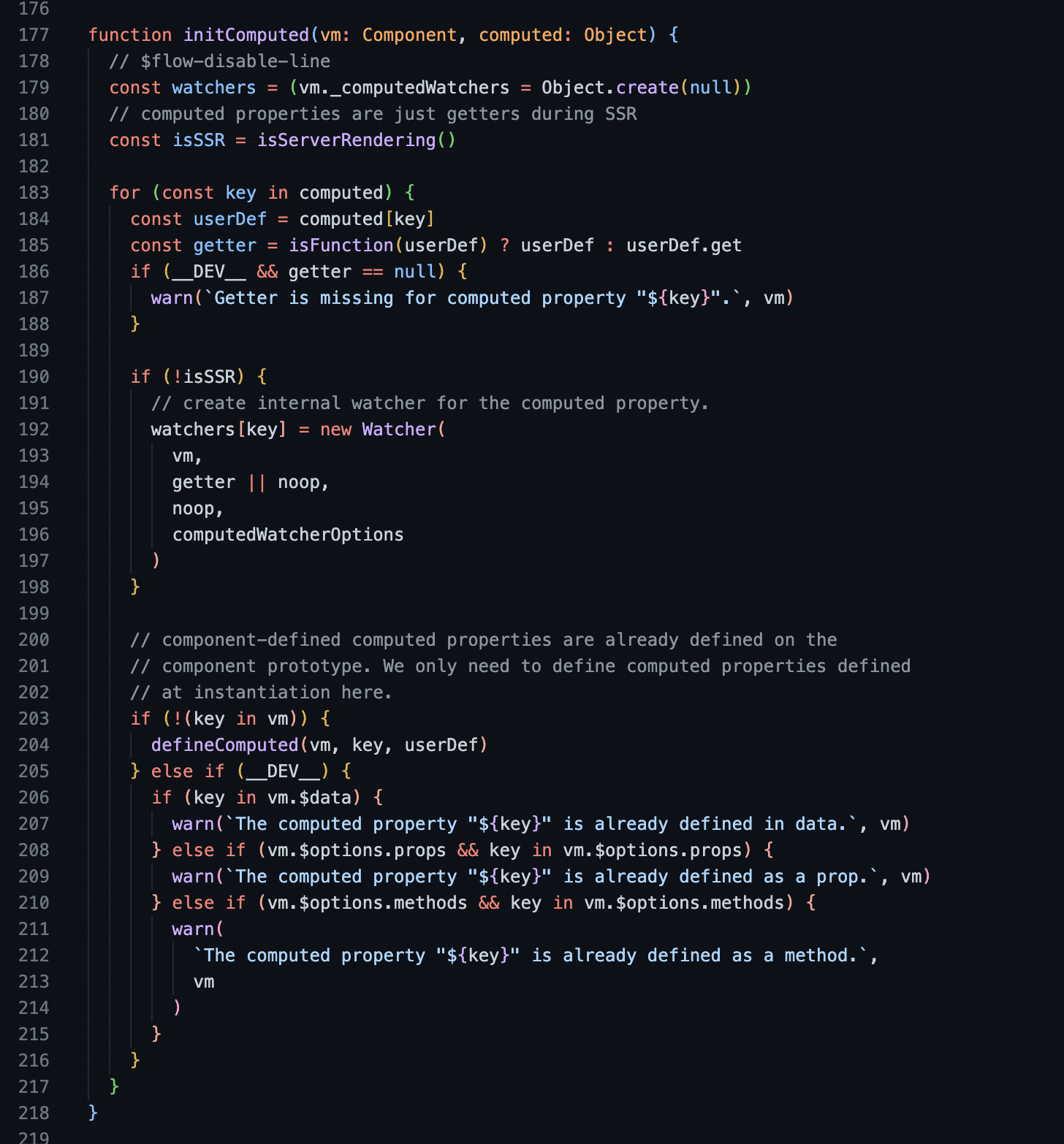Image resolution: width=1064 pixels, height=1144 pixels.
Task: Click getter on line 194
Action: [x=204, y=482]
